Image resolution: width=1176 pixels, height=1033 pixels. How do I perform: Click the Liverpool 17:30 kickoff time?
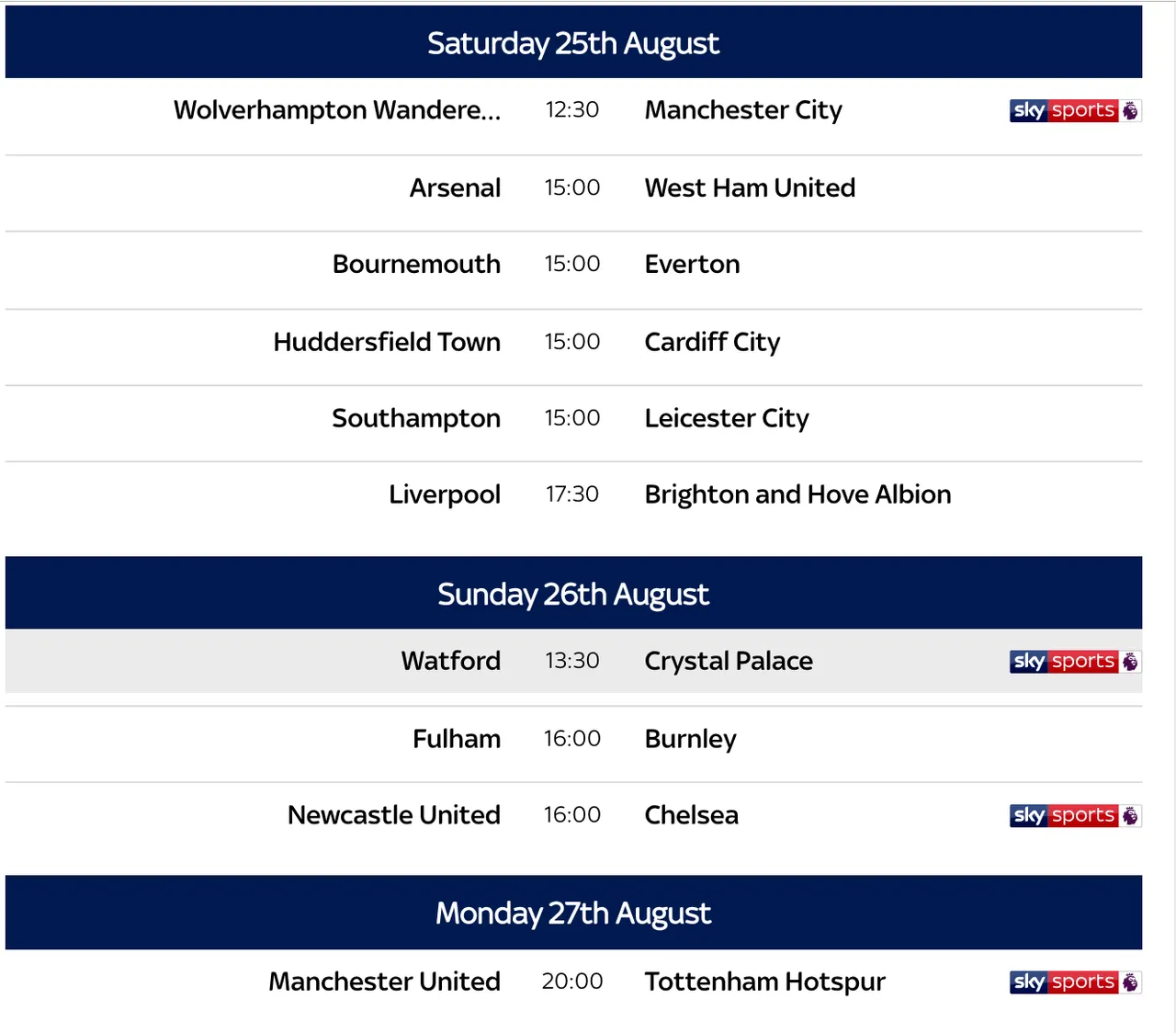pyautogui.click(x=572, y=494)
